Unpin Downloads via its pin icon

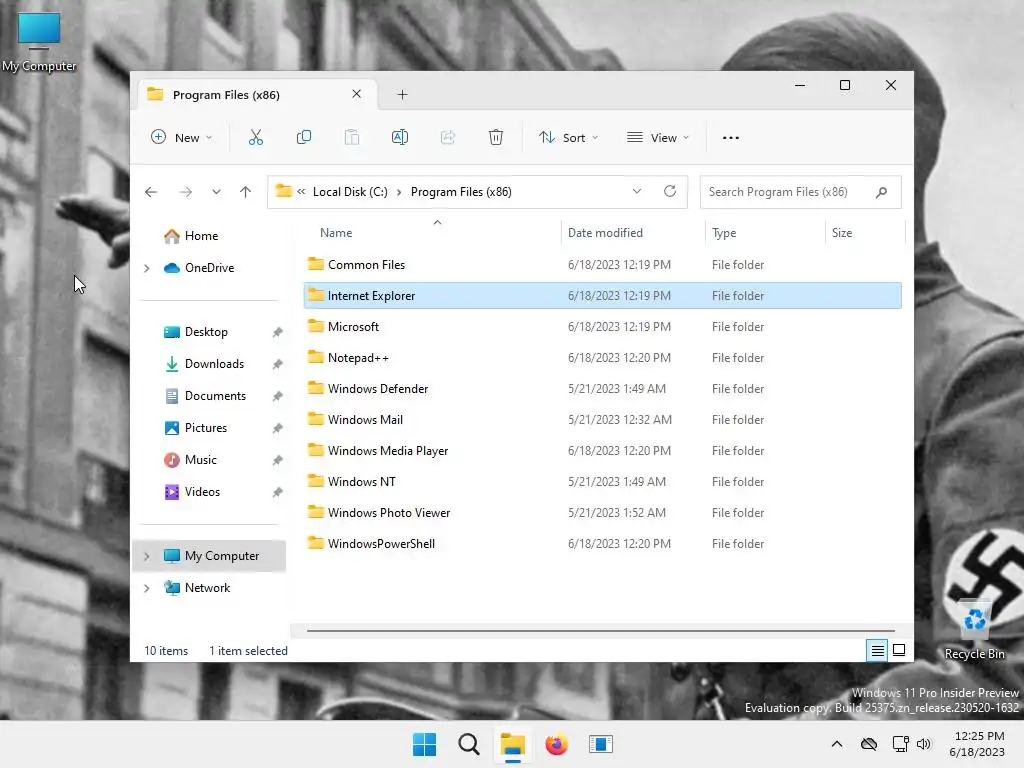tap(278, 364)
